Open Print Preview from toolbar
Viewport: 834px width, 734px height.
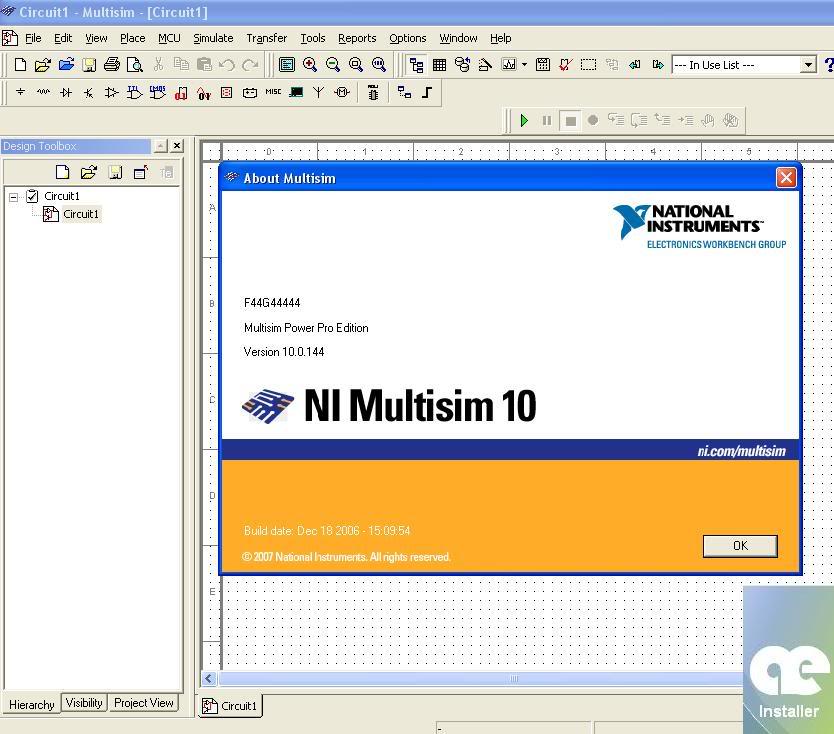(135, 65)
